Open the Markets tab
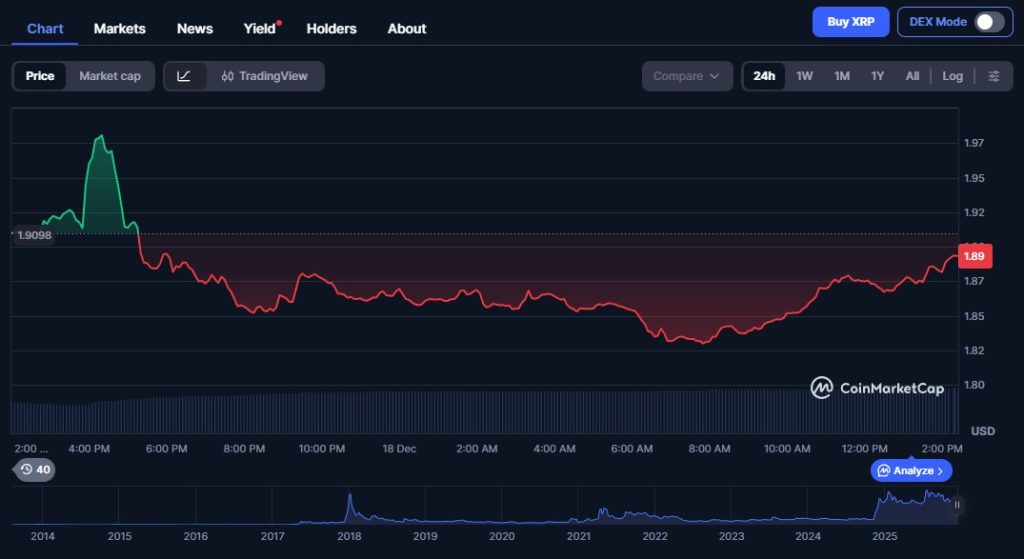The image size is (1024, 559). point(119,28)
